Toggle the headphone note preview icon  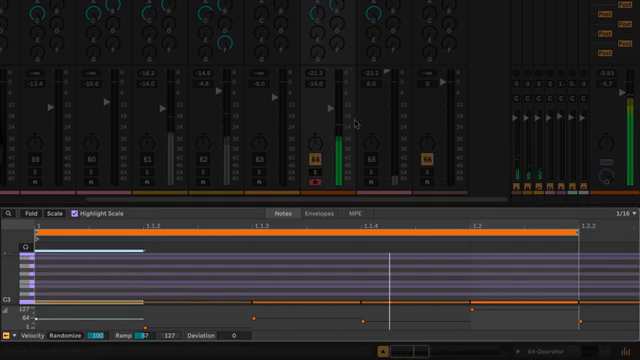point(25,247)
